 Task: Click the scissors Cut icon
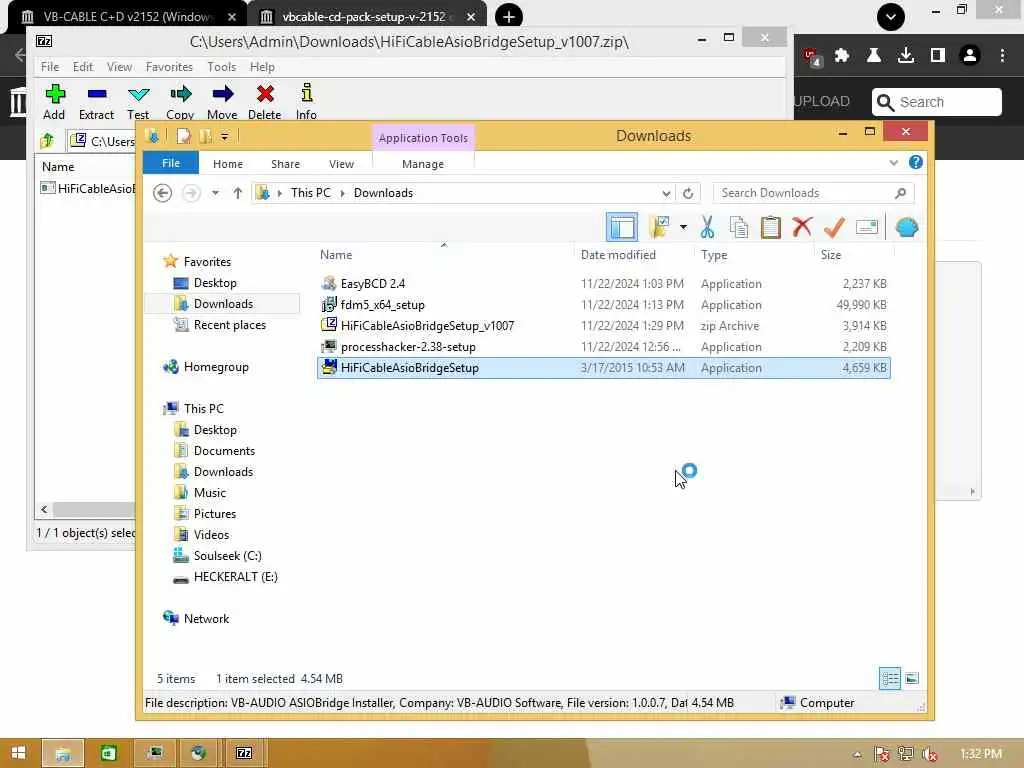tap(707, 227)
